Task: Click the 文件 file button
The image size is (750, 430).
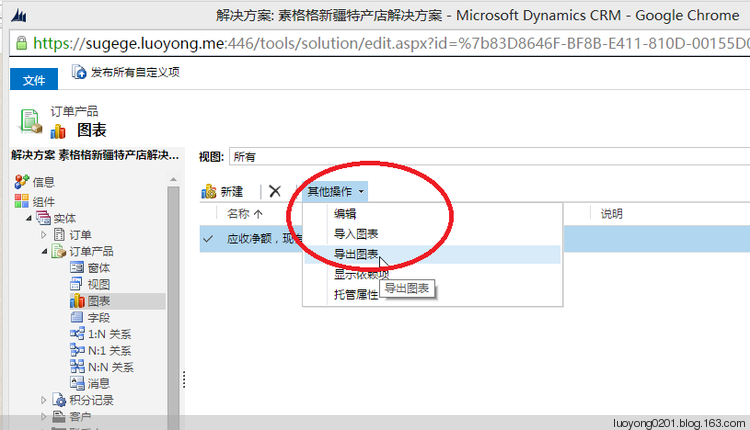Action: click(x=34, y=80)
